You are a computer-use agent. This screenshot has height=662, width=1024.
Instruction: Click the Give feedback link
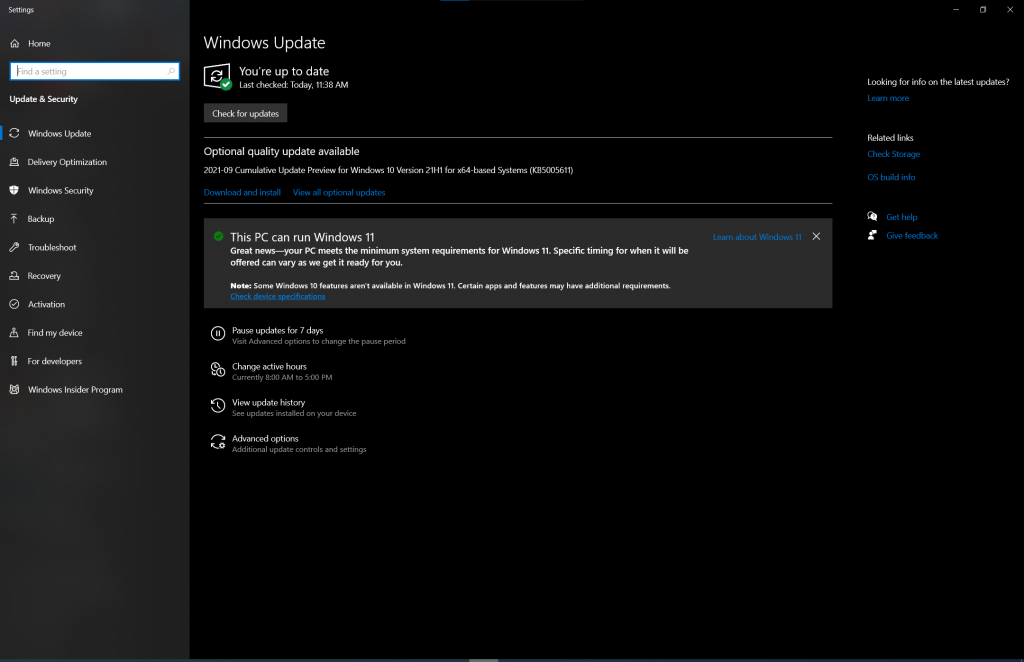click(x=912, y=236)
